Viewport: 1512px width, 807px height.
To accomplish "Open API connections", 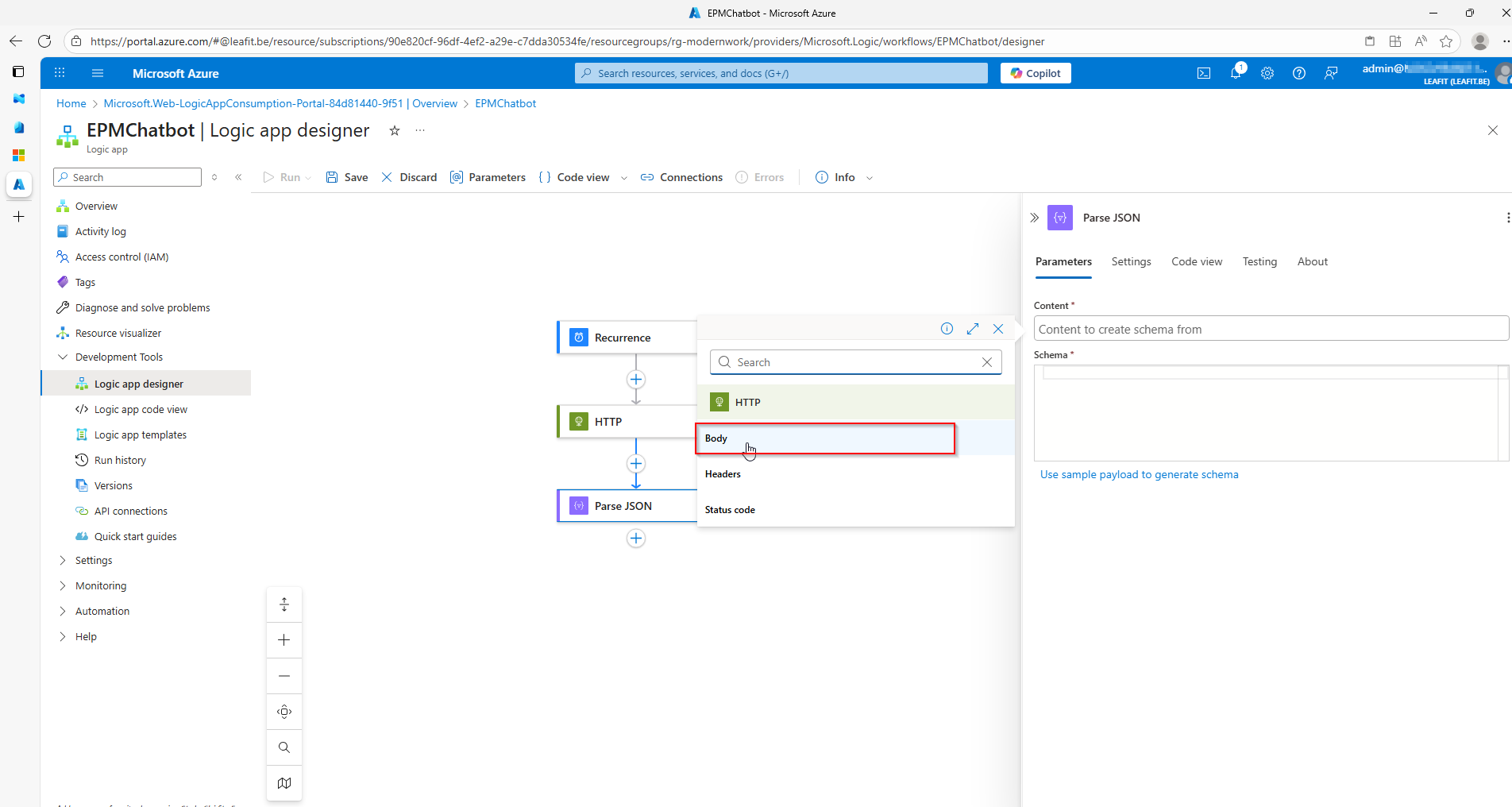I will coord(131,511).
